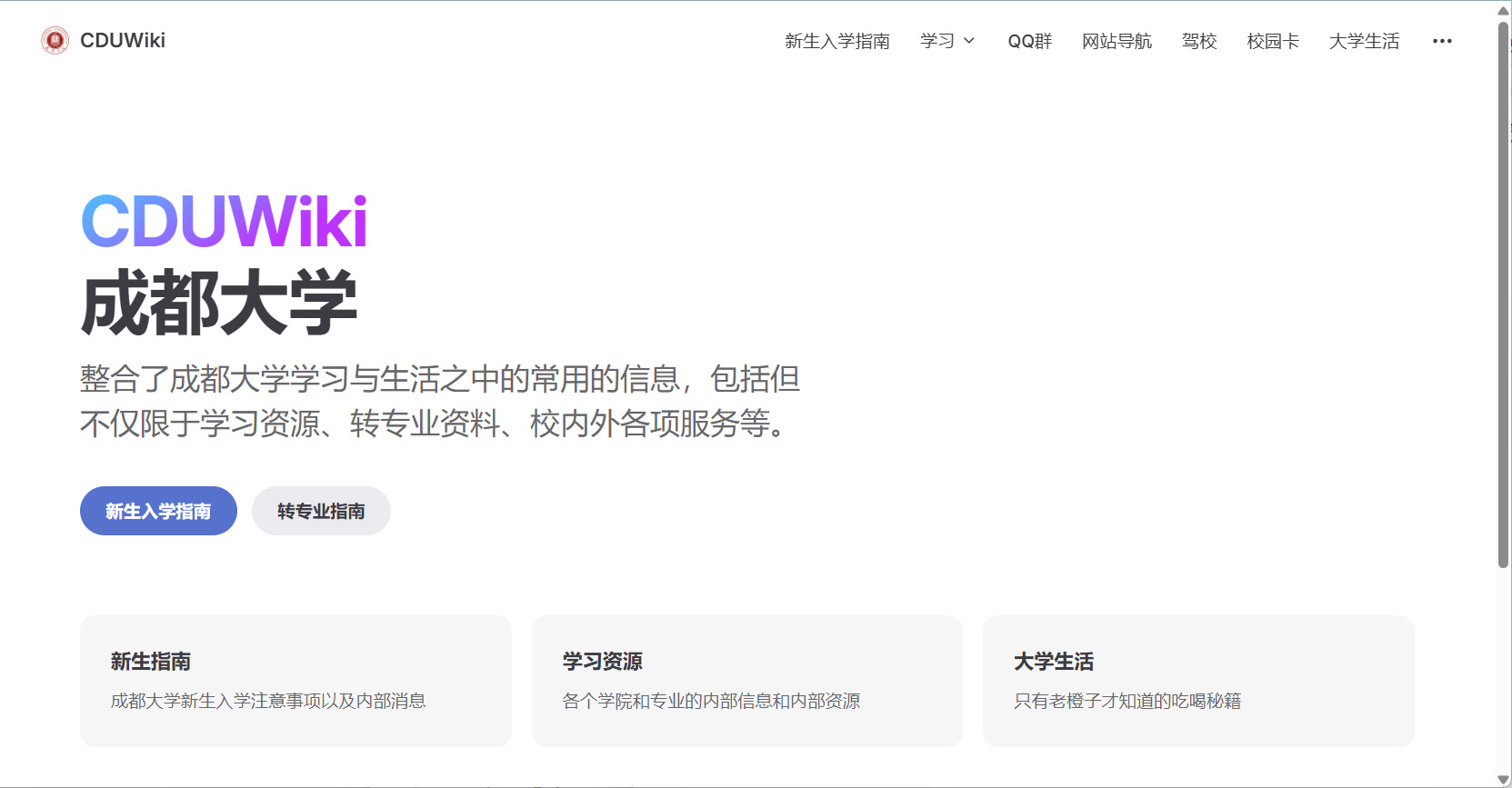Click the CDUWiki logo emblem
This screenshot has width=1512, height=788.
[55, 40]
